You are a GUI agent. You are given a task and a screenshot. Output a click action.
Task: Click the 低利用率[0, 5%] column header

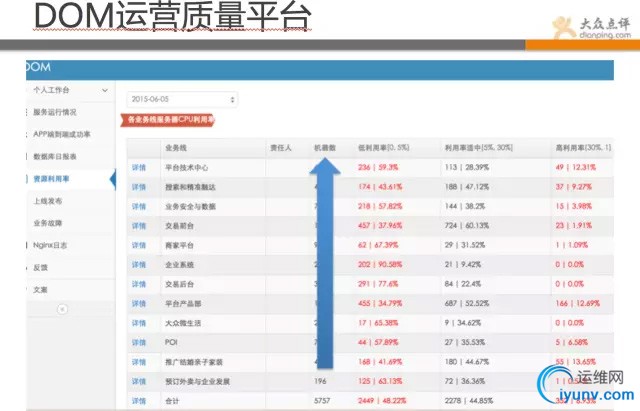[383, 148]
